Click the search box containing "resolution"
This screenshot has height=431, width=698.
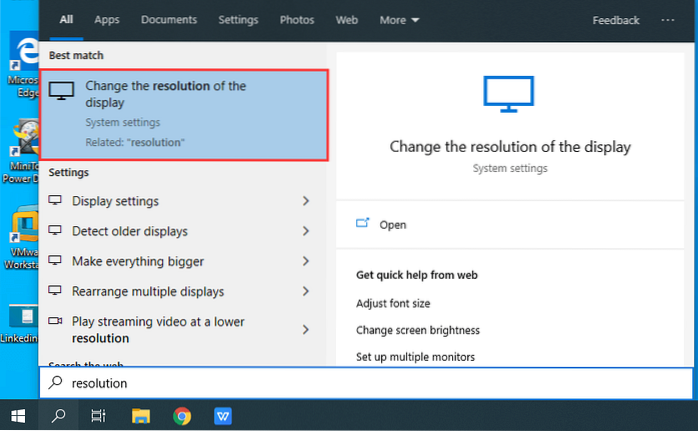tap(360, 383)
